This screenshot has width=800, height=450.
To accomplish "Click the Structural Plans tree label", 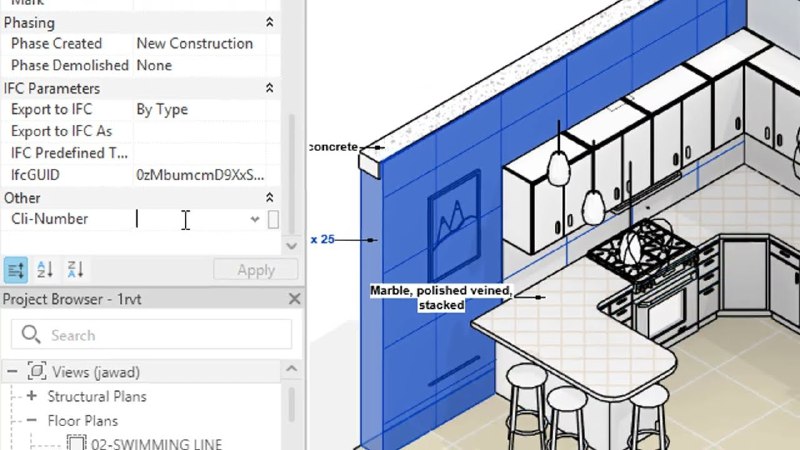I will [97, 396].
